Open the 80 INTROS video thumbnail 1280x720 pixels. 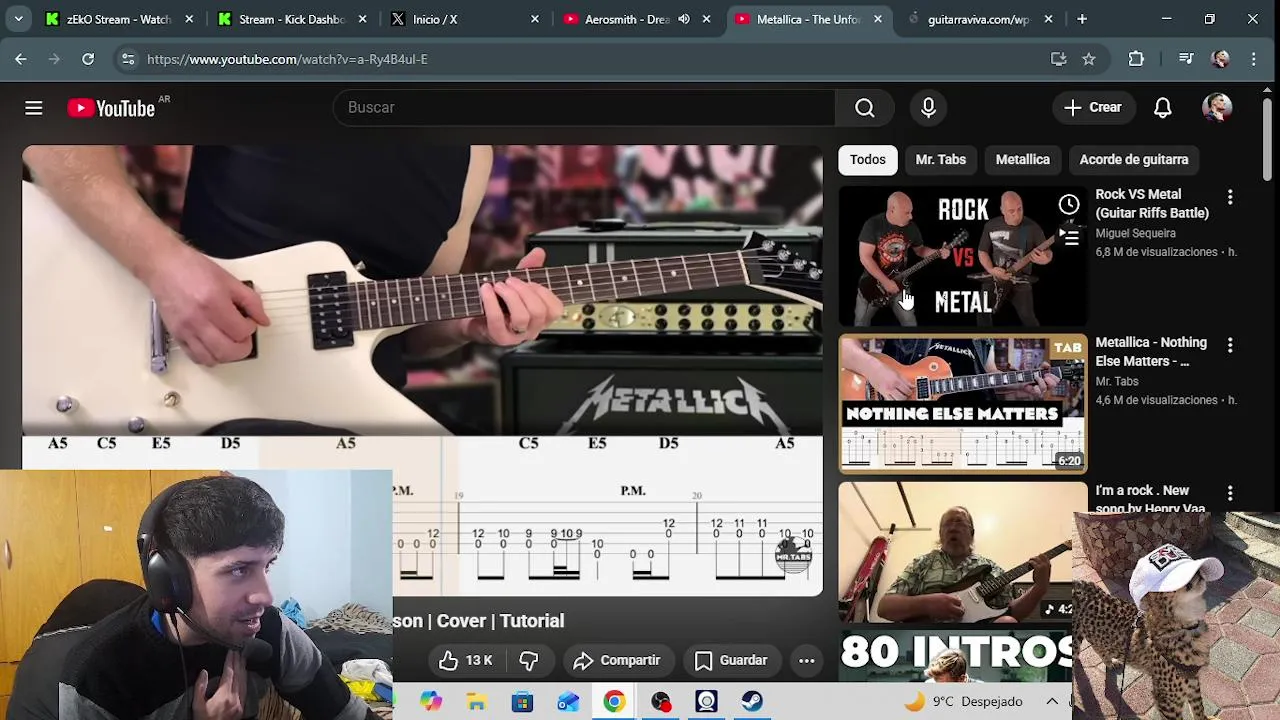(x=955, y=656)
